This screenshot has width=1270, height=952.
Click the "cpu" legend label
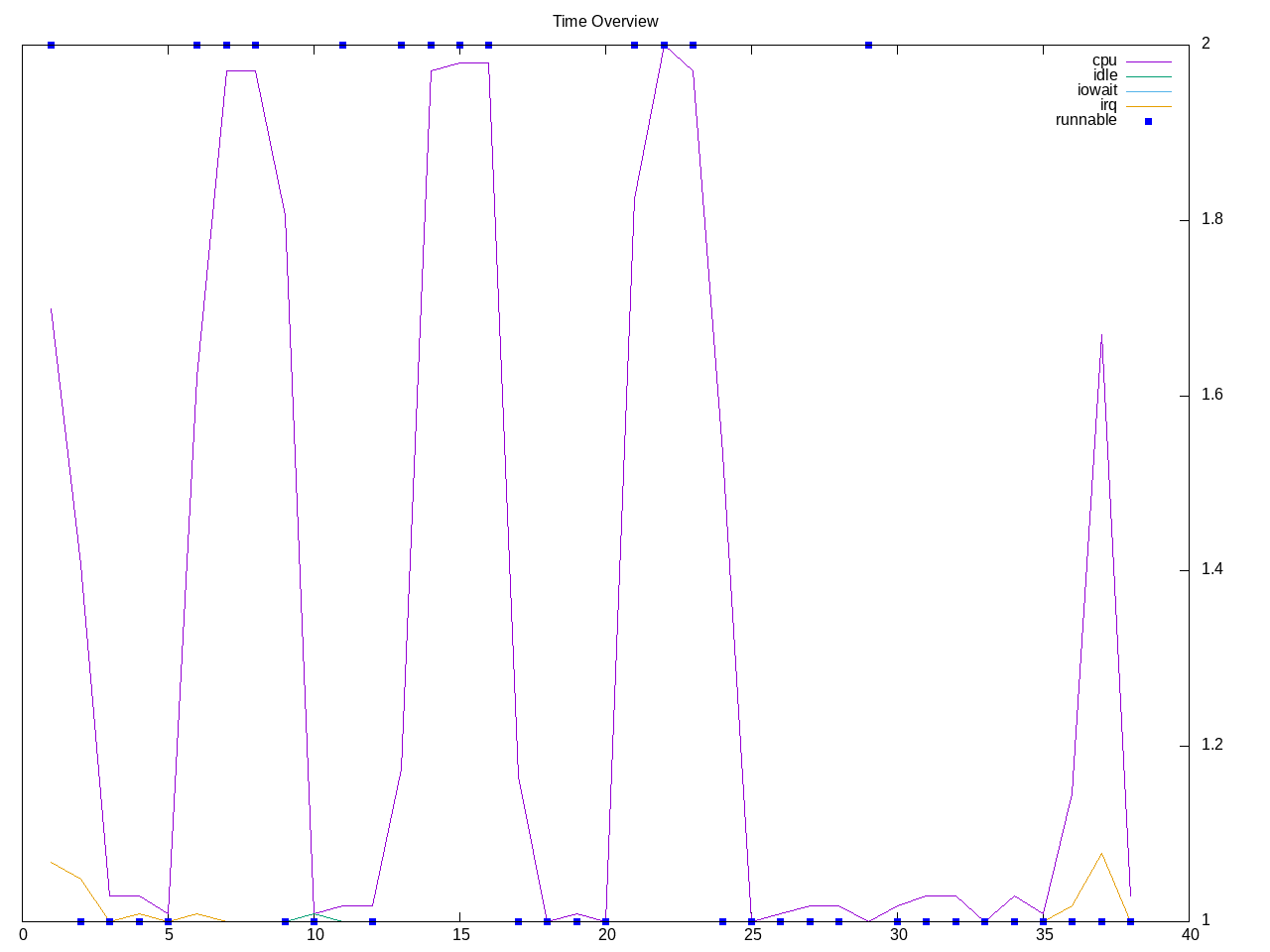[x=1103, y=60]
